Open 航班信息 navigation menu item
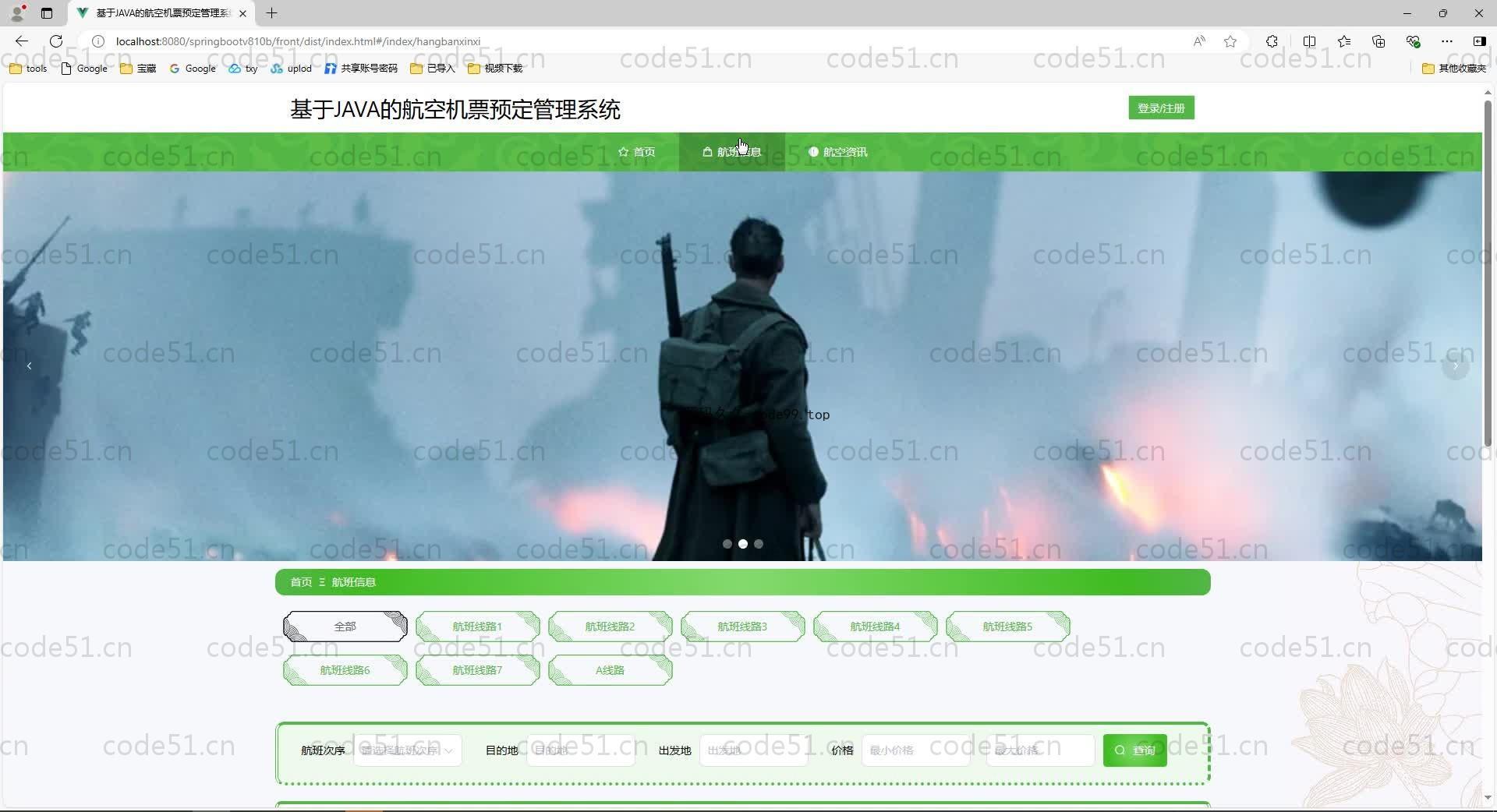This screenshot has width=1497, height=812. coord(731,152)
